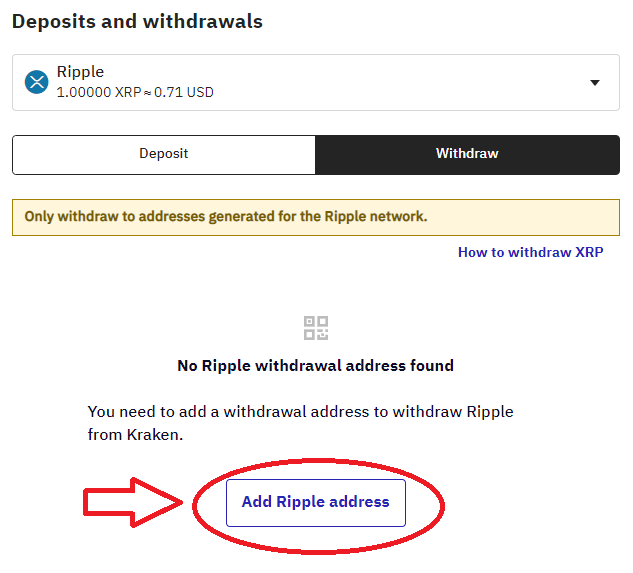Click the approximately-equal sign in balance
633x573 pixels.
pos(145,93)
